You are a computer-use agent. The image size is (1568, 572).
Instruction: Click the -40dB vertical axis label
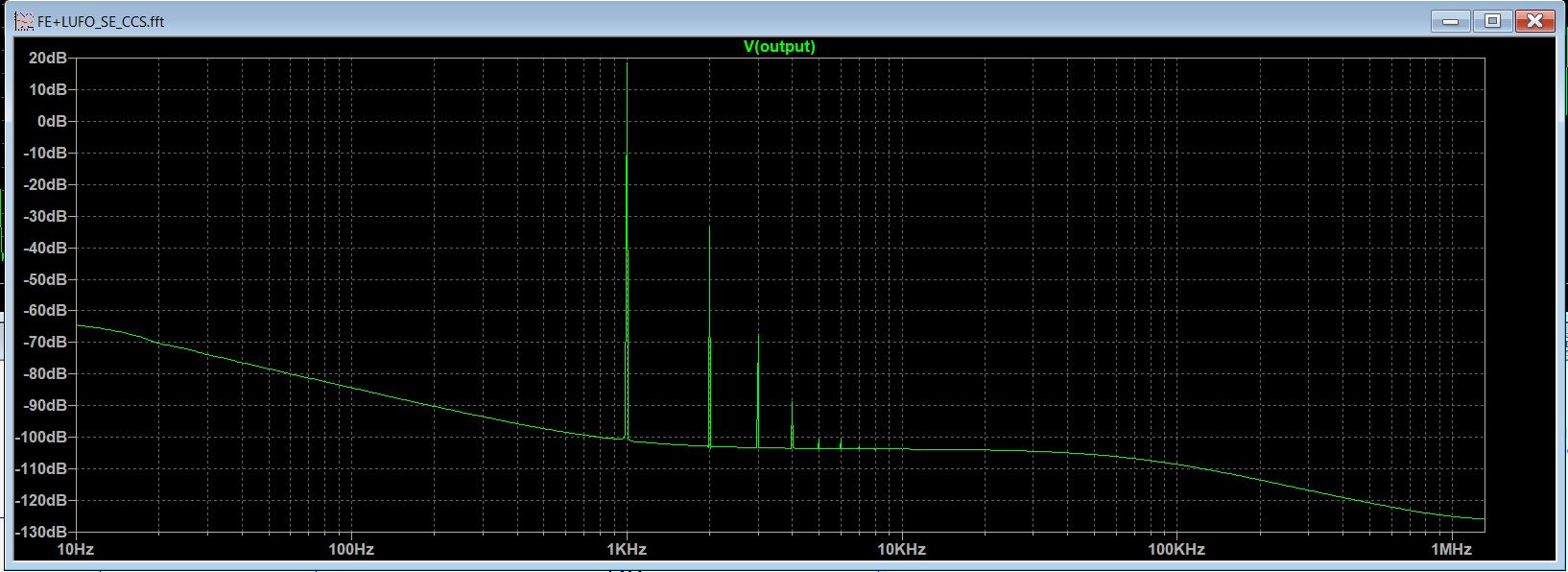pos(45,248)
